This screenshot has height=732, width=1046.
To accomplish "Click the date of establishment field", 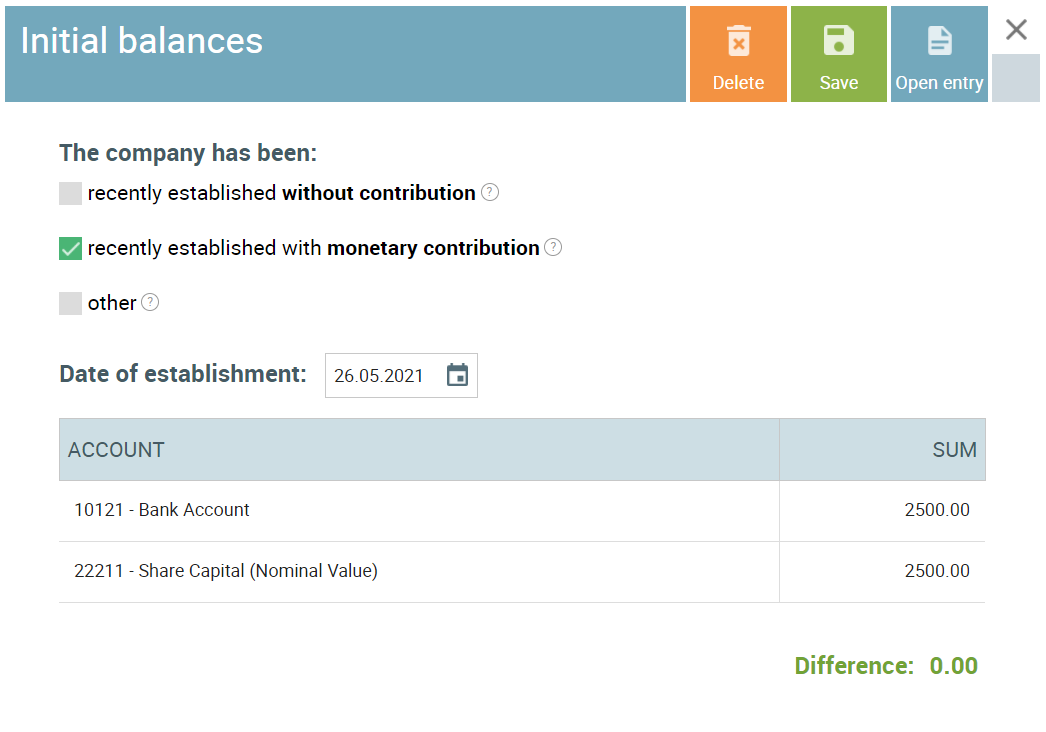I will tap(380, 376).
